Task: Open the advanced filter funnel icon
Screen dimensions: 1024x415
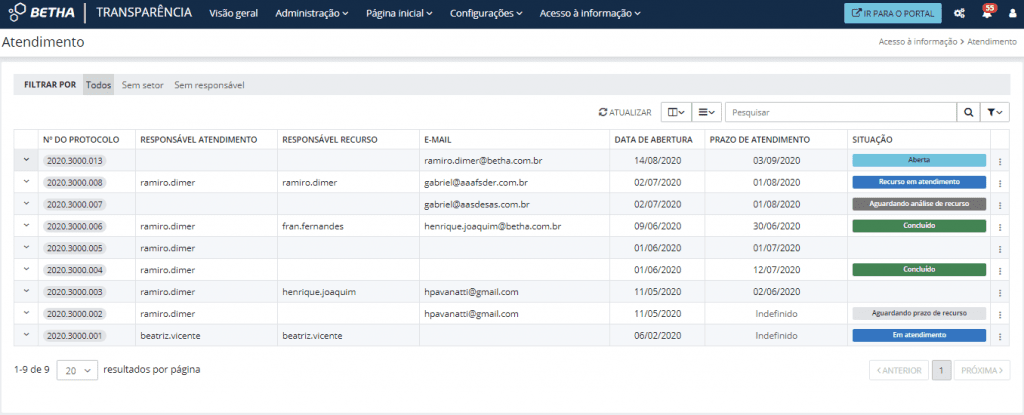Action: pos(995,113)
